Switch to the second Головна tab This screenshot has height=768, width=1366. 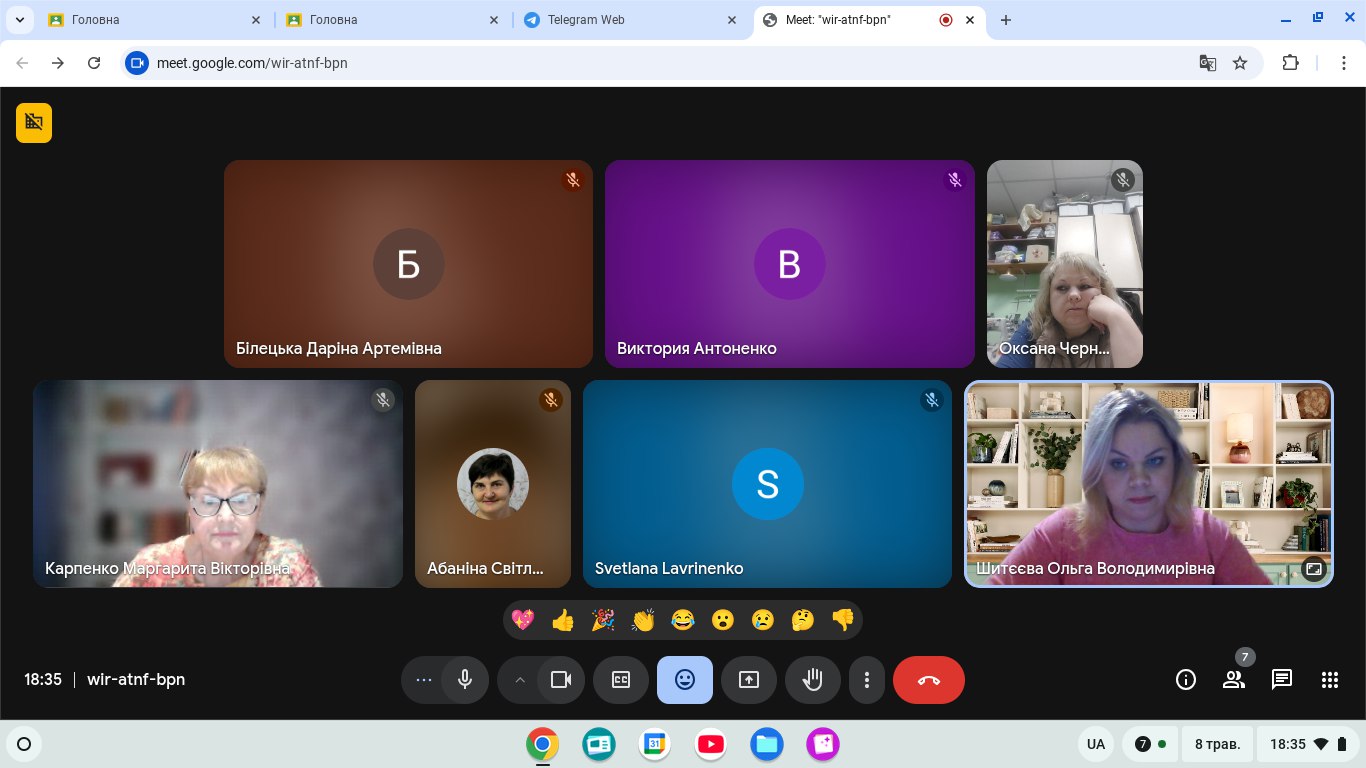(x=392, y=20)
